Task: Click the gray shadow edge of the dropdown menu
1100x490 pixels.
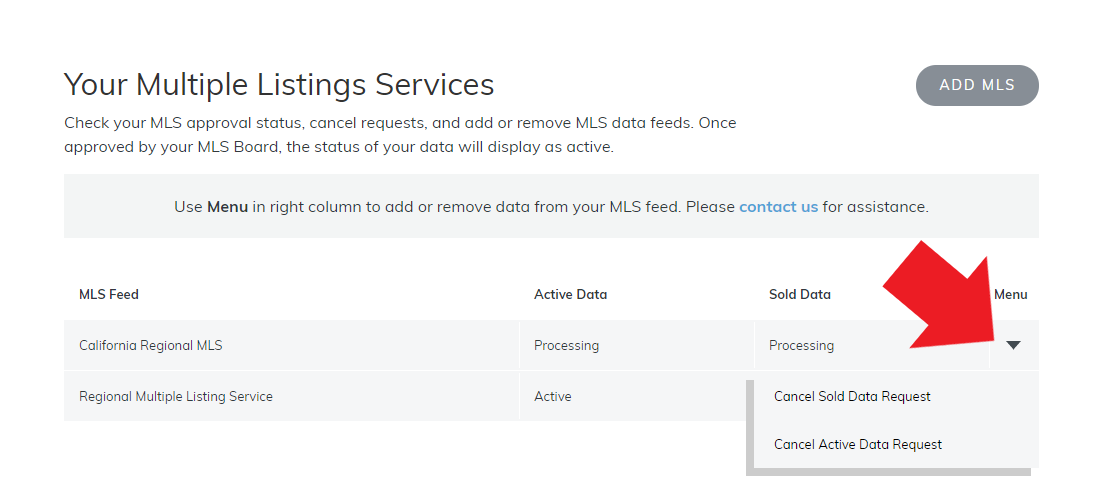Action: point(749,427)
